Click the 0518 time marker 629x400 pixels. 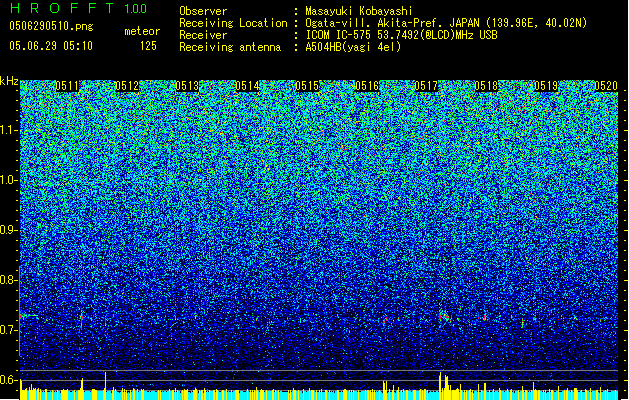click(486, 86)
